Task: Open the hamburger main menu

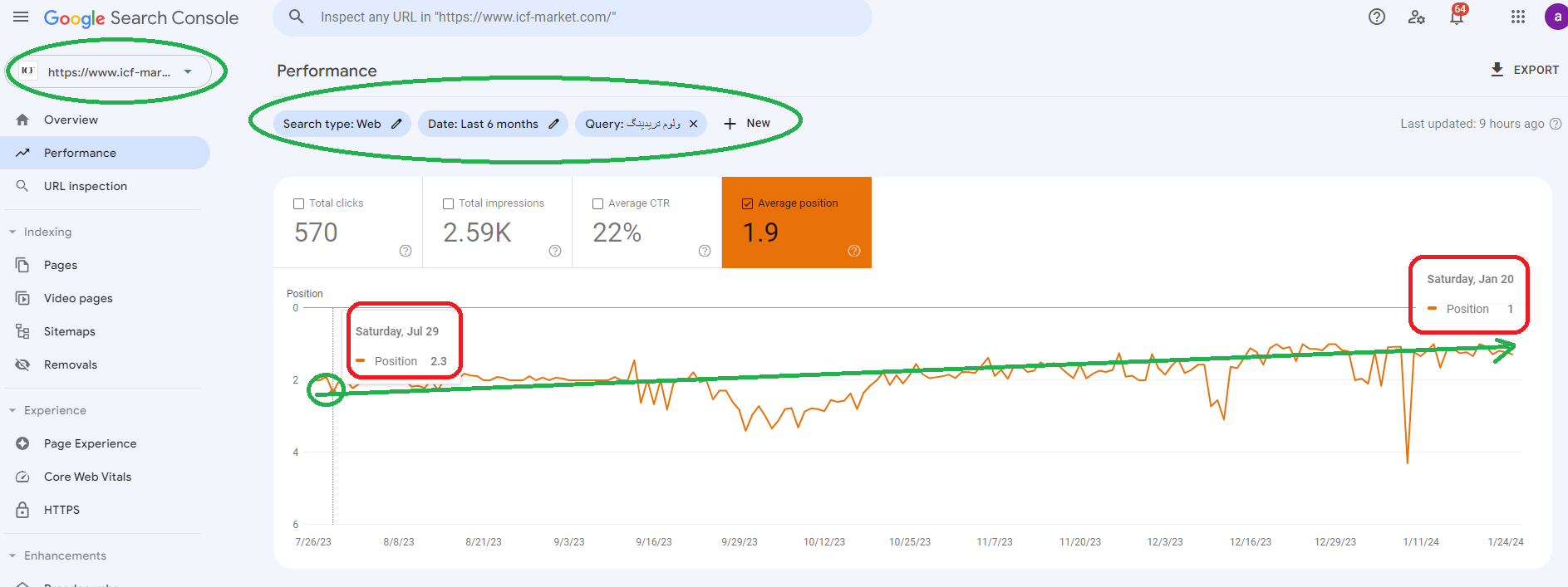Action: (x=21, y=17)
